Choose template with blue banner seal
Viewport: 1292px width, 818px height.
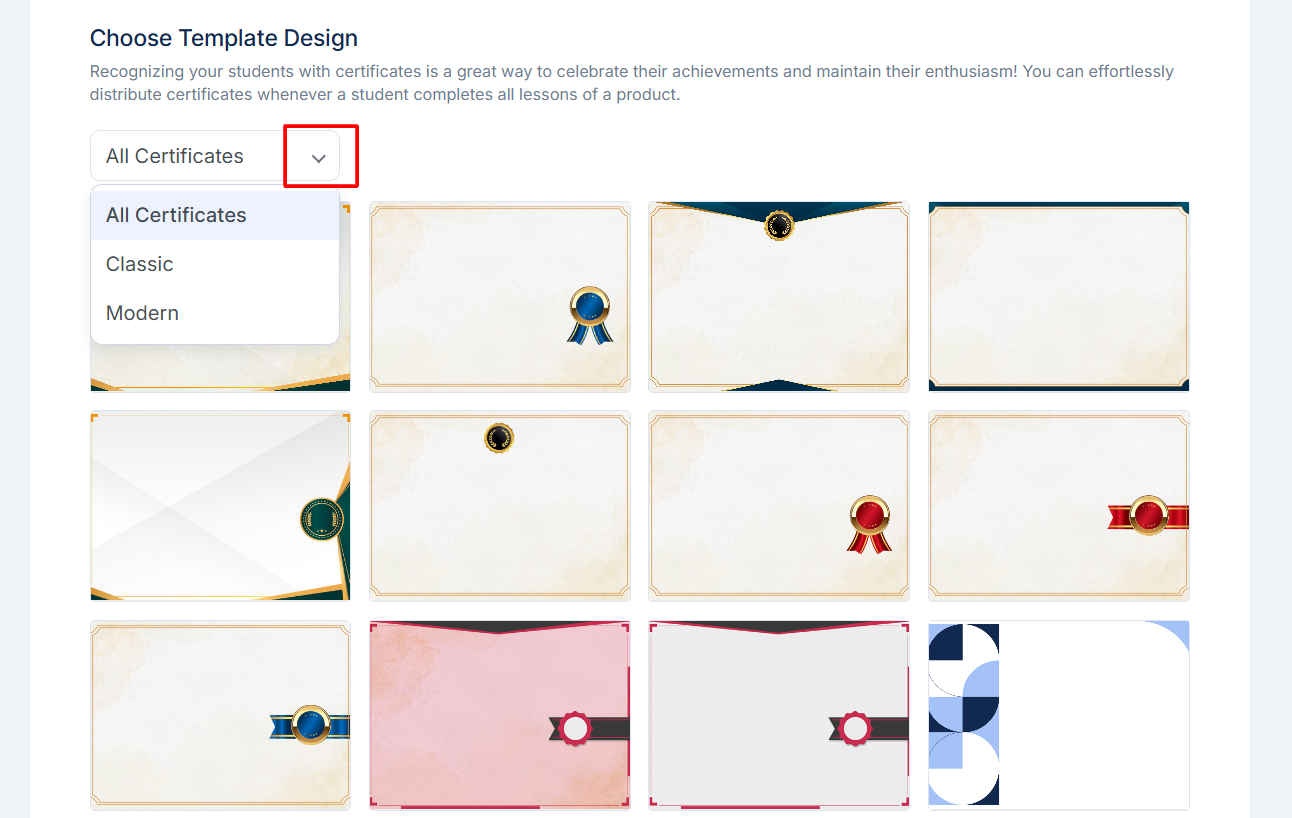pyautogui.click(x=220, y=715)
